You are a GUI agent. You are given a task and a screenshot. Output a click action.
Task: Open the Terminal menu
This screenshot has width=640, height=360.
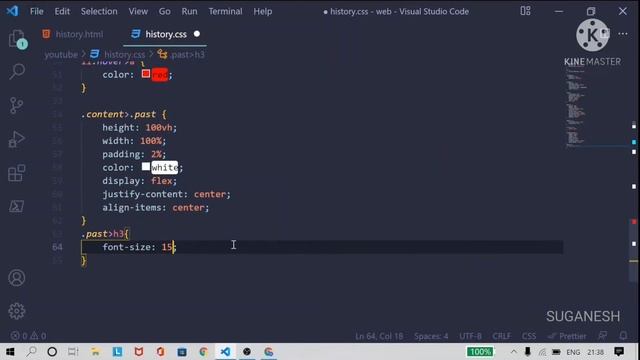coord(225,11)
